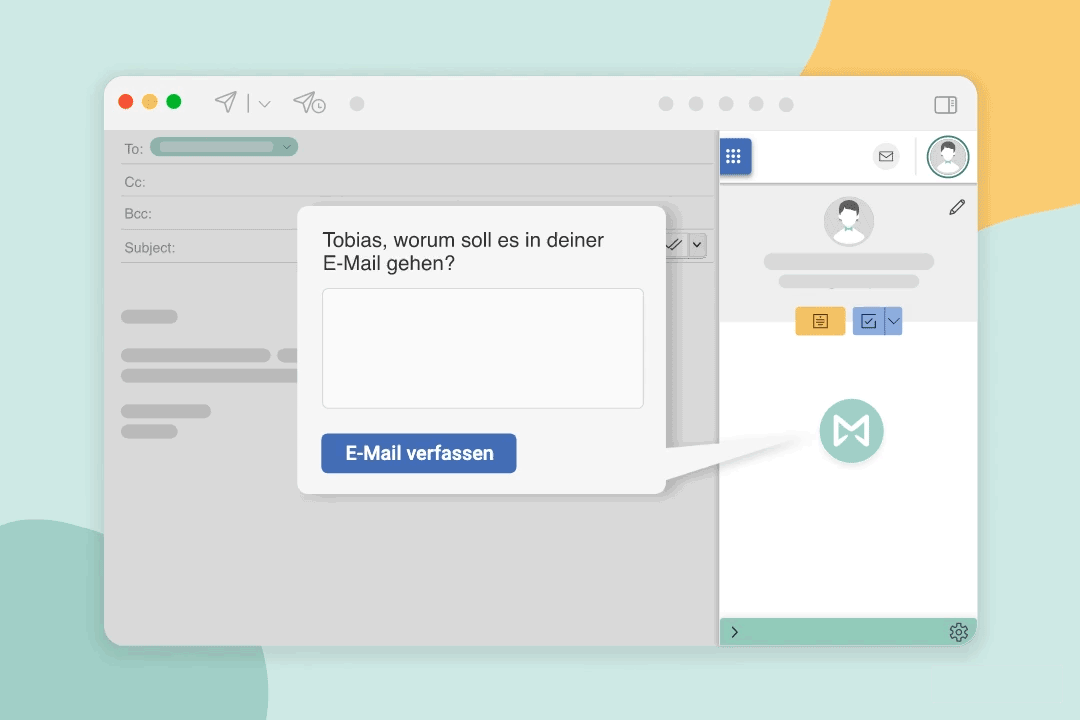The width and height of the screenshot is (1080, 720).
Task: Click into the Bcc field
Action: [211, 214]
